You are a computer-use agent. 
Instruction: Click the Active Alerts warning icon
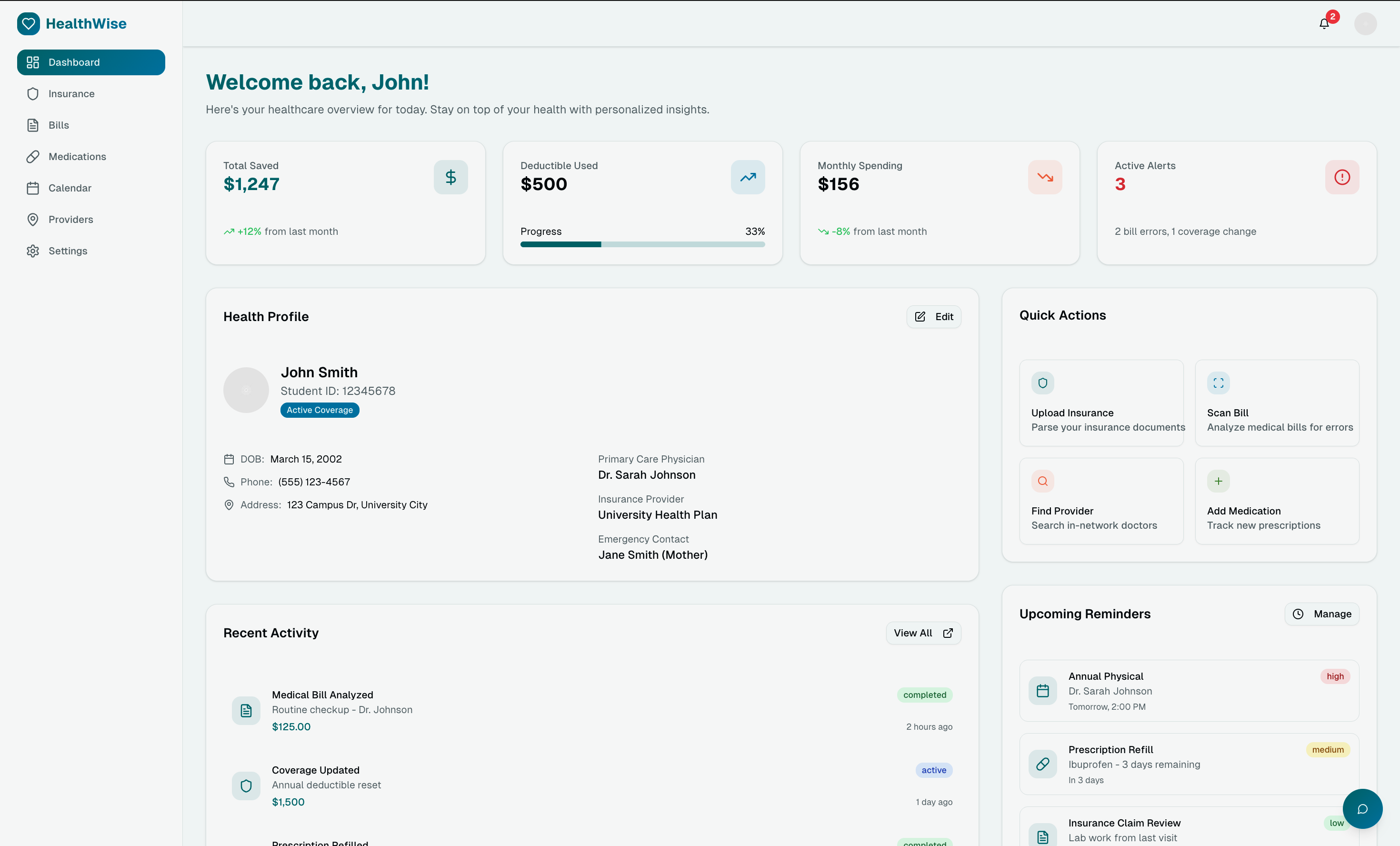[x=1341, y=177]
